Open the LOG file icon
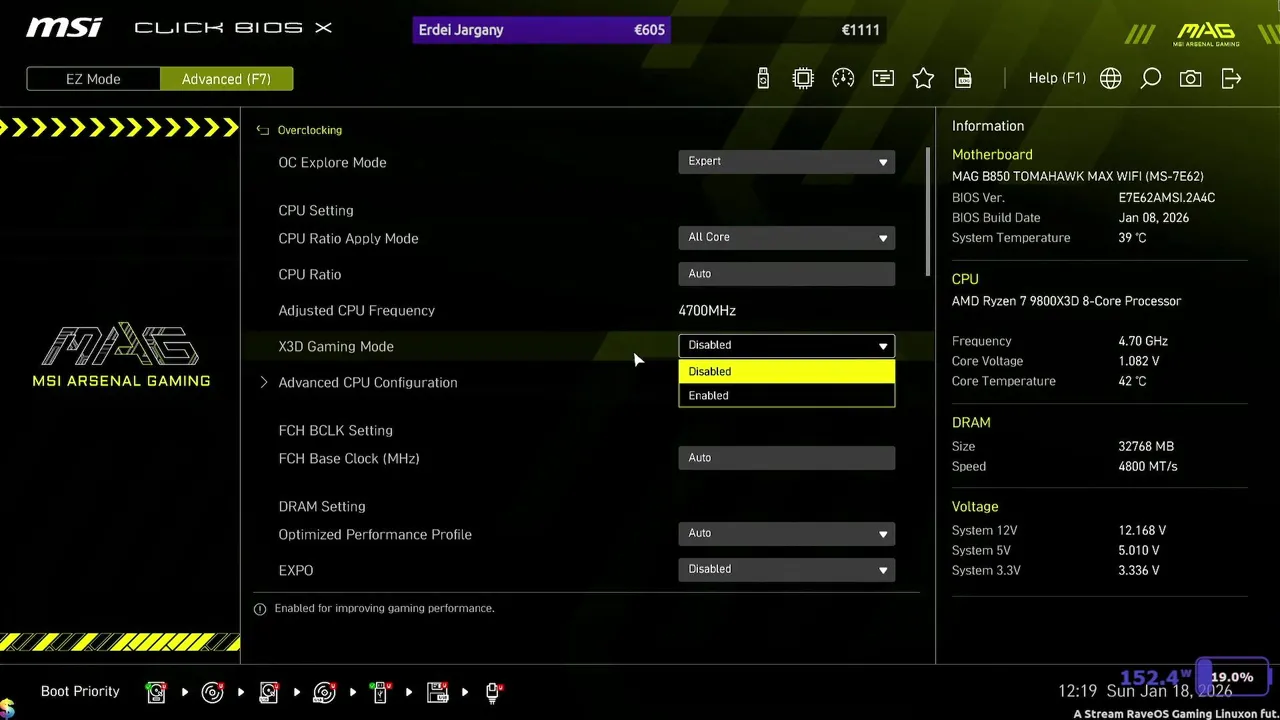The image size is (1280, 720). [x=963, y=78]
